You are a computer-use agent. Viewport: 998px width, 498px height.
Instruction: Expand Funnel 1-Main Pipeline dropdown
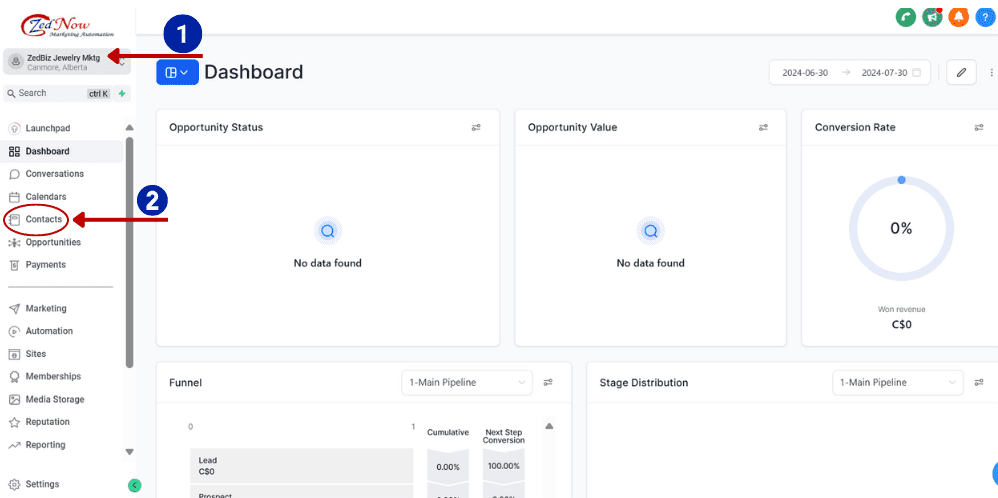467,383
